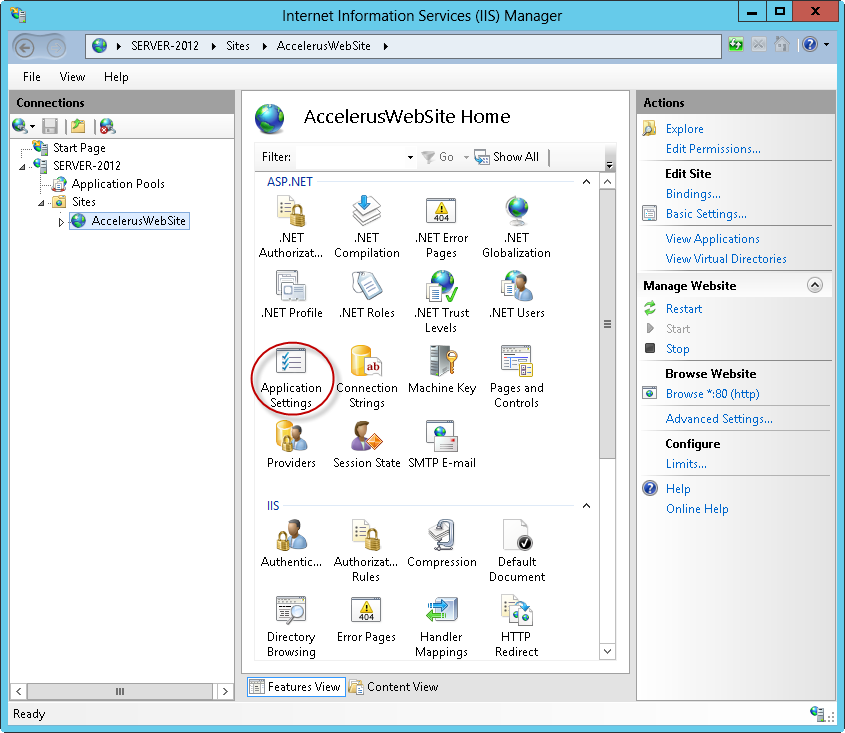The height and width of the screenshot is (733, 845).
Task: Click the Delete connection icon
Action: click(107, 126)
